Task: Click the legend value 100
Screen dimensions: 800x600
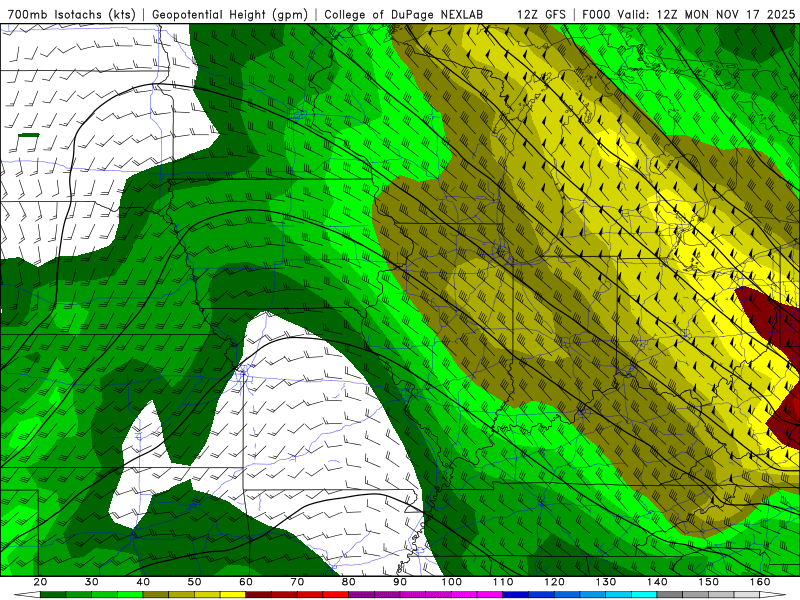Action: pyautogui.click(x=452, y=582)
